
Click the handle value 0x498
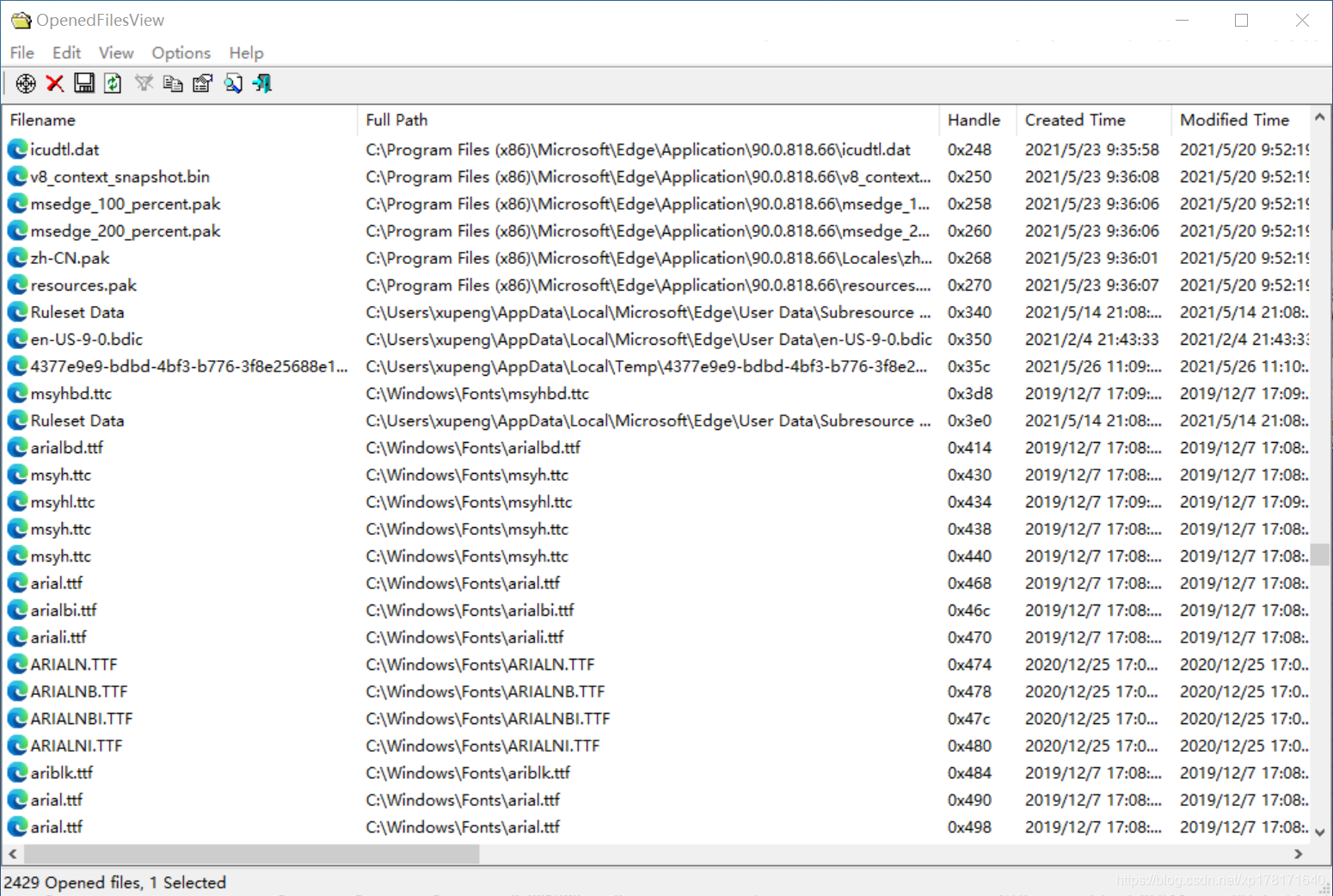click(969, 827)
